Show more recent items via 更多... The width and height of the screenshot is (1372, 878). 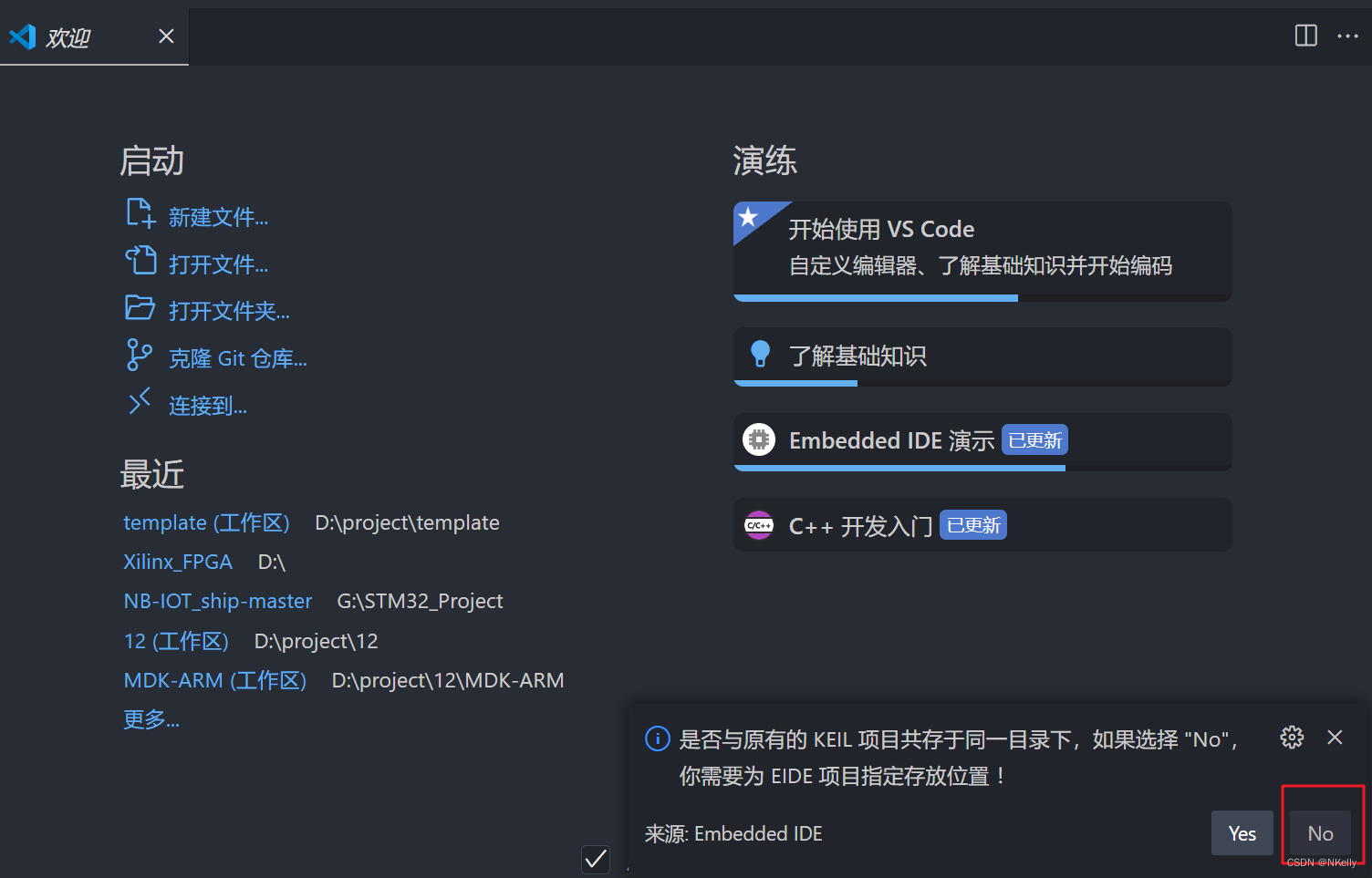click(151, 719)
